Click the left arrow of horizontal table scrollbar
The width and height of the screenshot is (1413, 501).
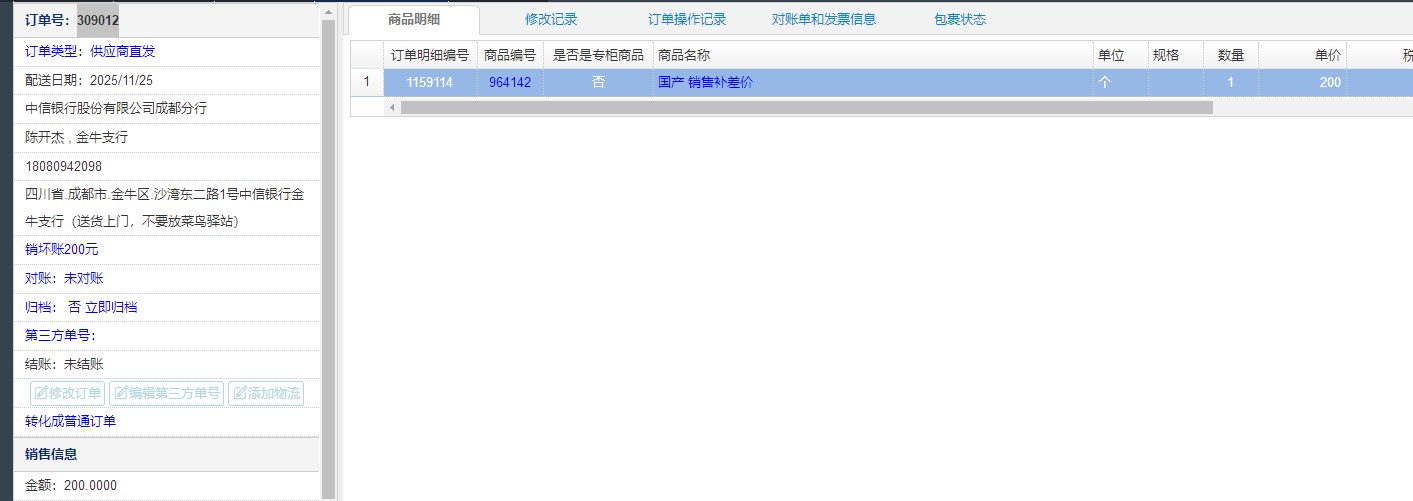[392, 107]
